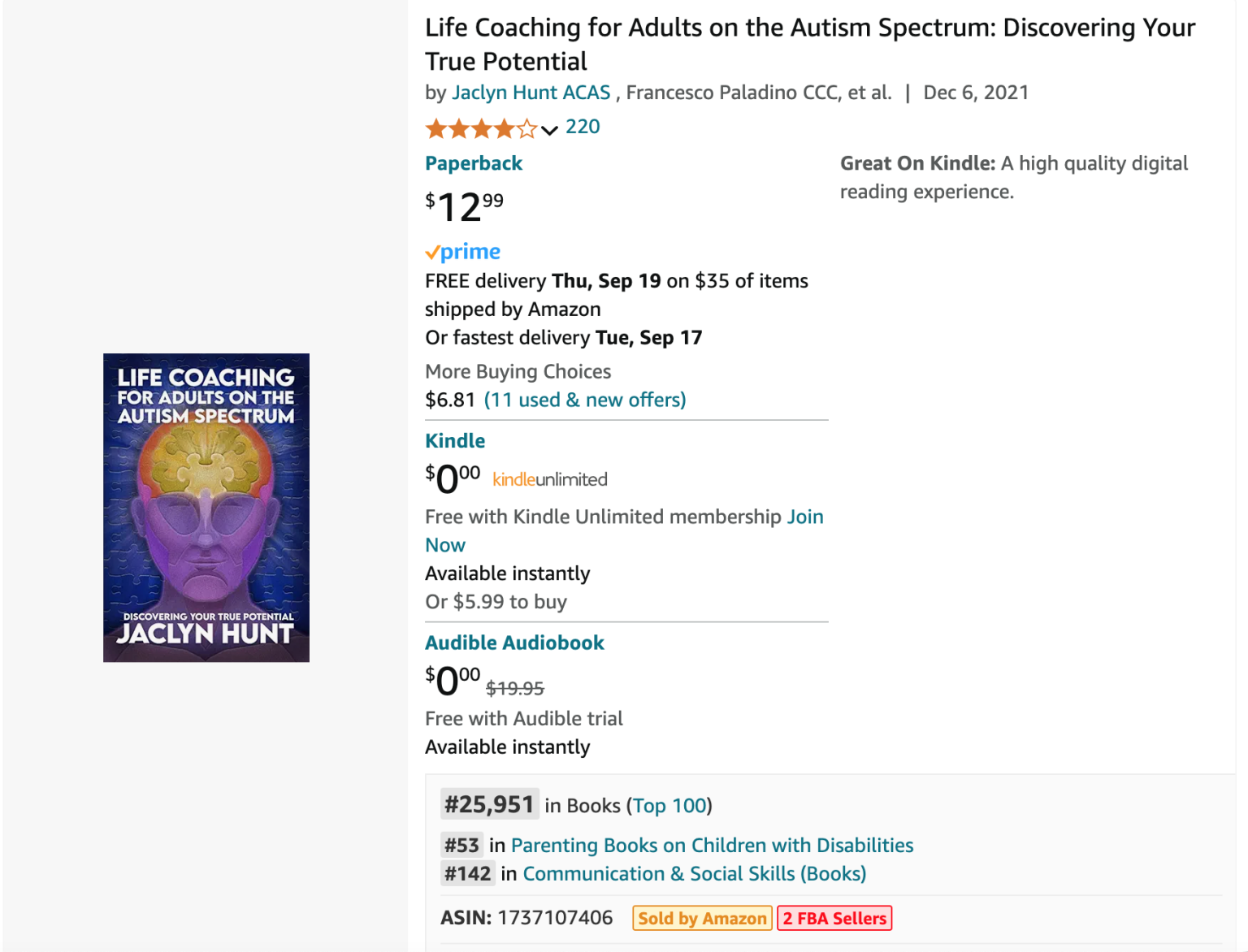Open Parenting Books on Children with Disabilities
This screenshot has width=1248, height=952.
pos(712,846)
